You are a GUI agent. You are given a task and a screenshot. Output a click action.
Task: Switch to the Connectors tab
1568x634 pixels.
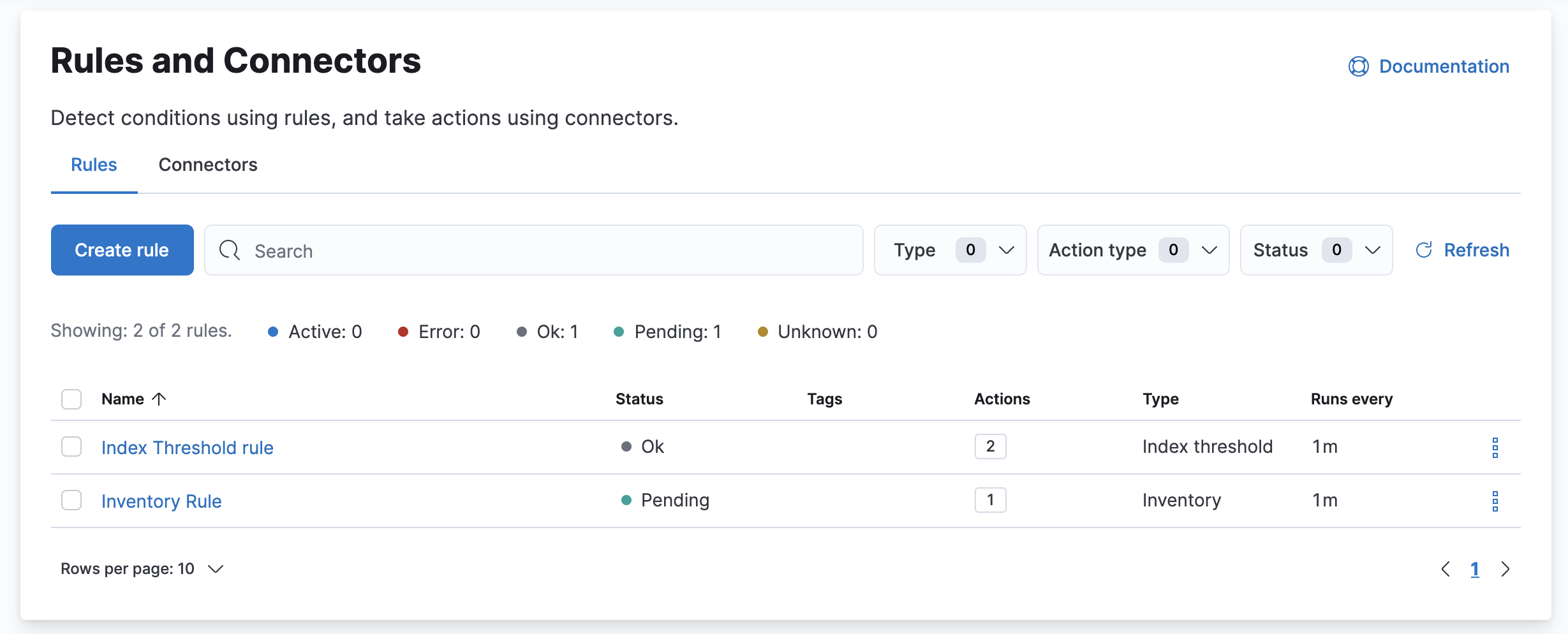(x=208, y=165)
